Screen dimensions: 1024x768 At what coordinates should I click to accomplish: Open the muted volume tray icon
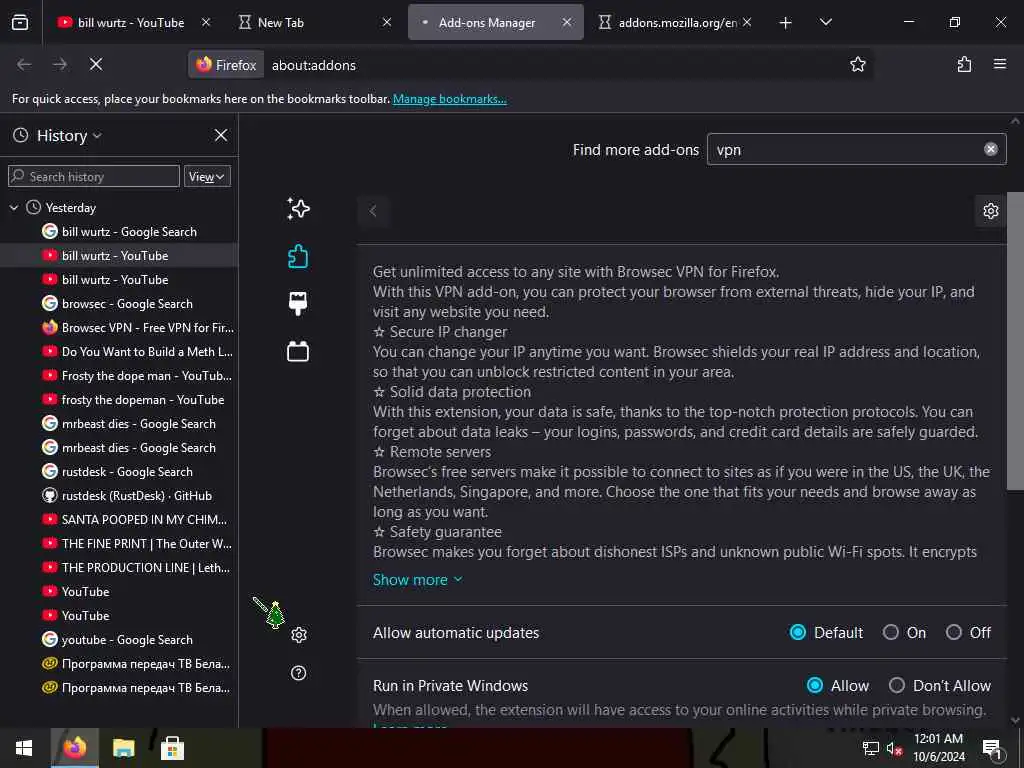pos(894,748)
